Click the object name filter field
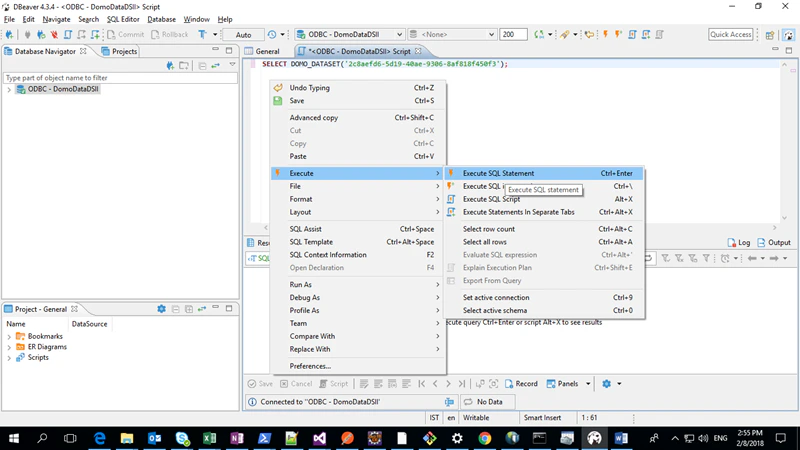Viewport: 800px width, 450px height. (x=120, y=78)
